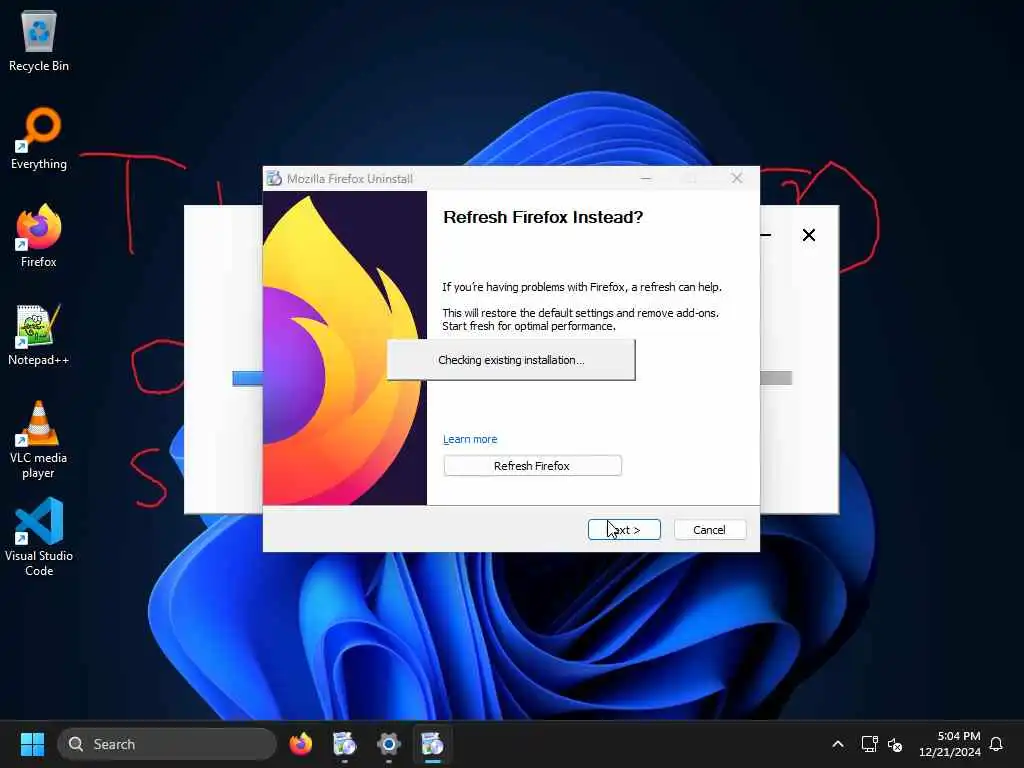
Task: Open Firefox from the taskbar
Action: (301, 744)
